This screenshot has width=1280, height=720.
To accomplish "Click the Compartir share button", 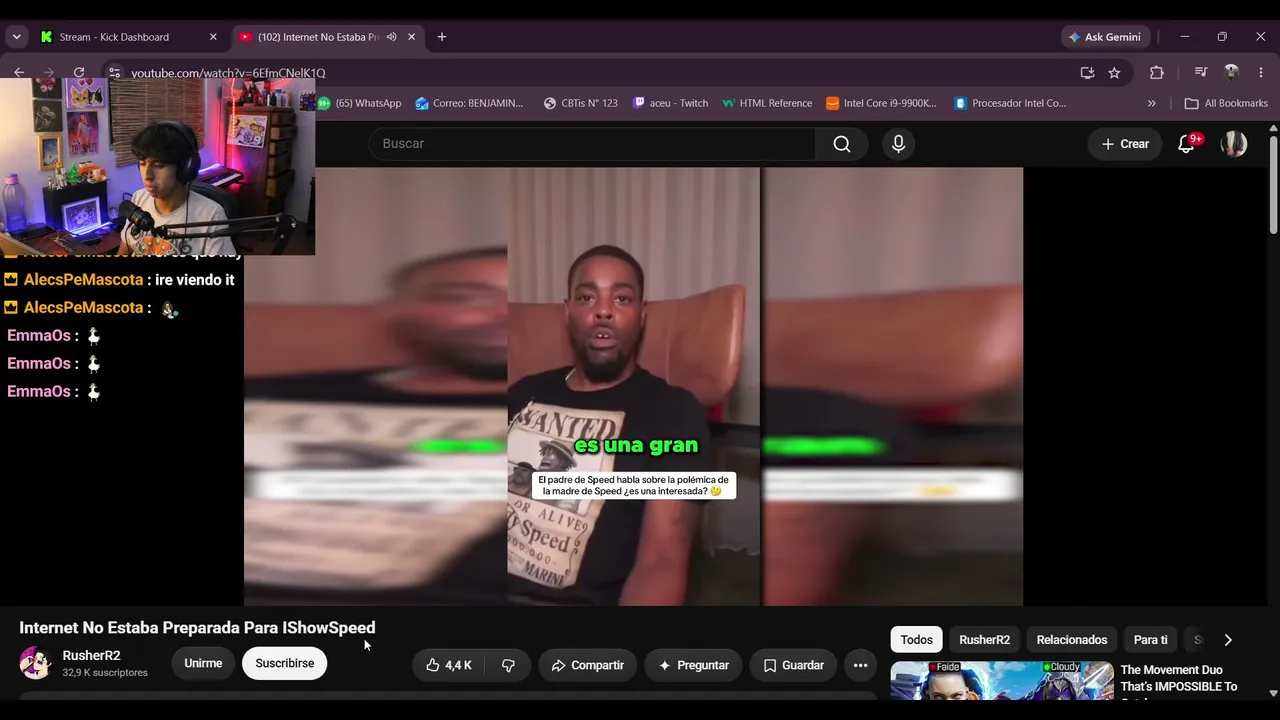I will 587,665.
